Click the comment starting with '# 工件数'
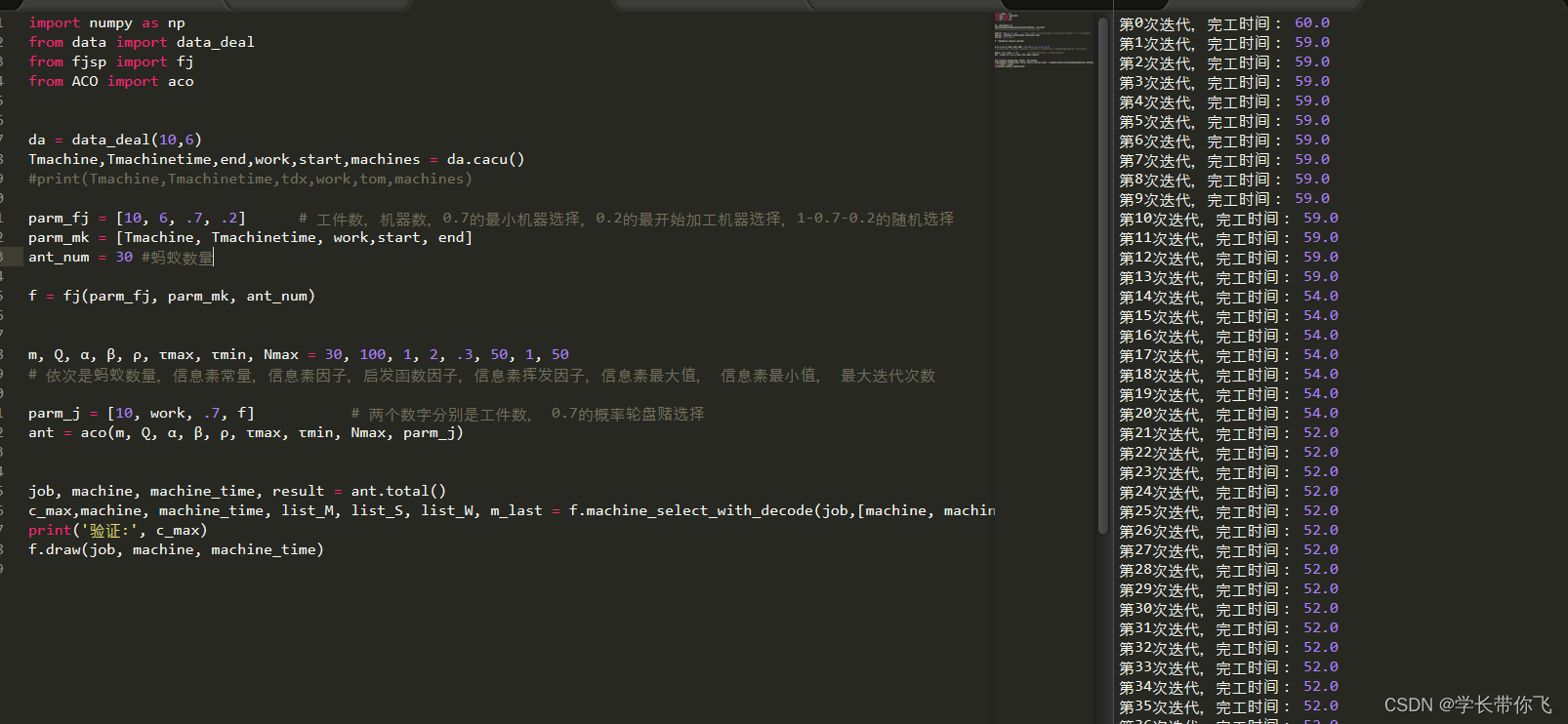 (x=626, y=219)
